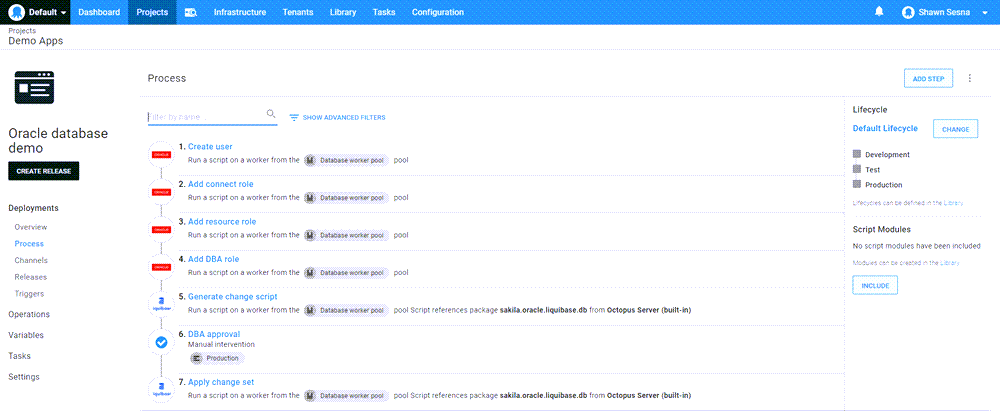Viewport: 1000px width, 411px height.
Task: Click Change button for Default Lifecycle
Action: (955, 129)
